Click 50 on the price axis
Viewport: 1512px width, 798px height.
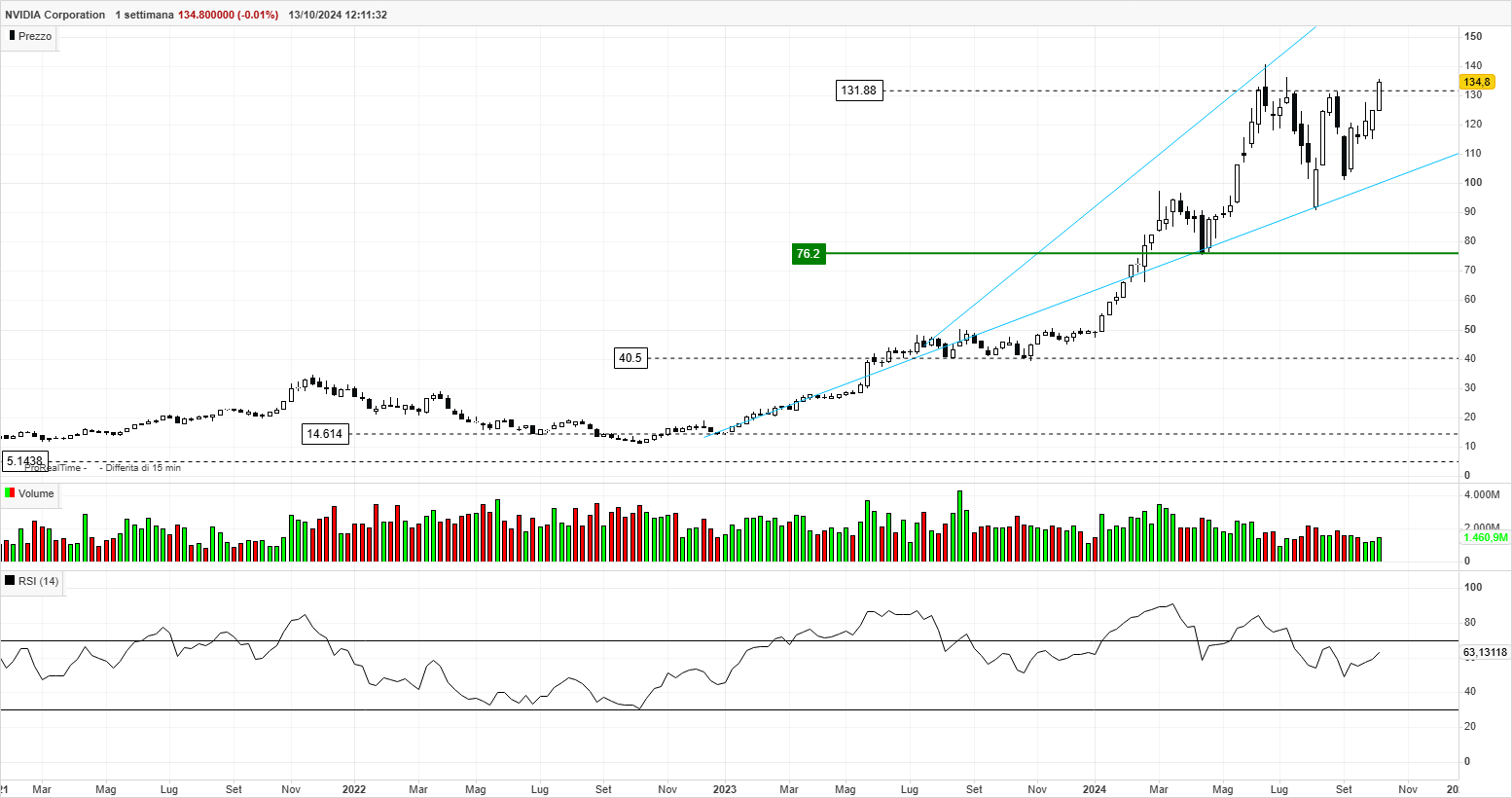[1470, 329]
